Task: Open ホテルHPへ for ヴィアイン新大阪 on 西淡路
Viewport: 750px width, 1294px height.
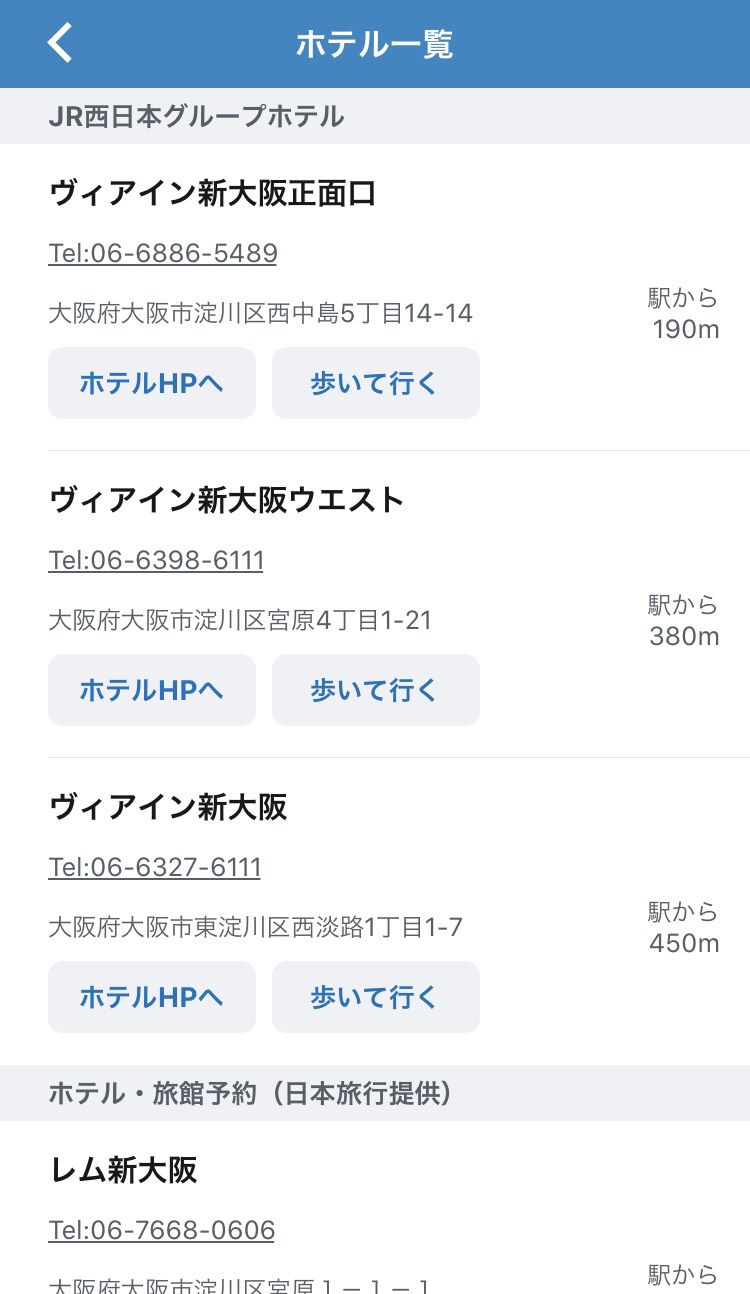Action: 152,997
